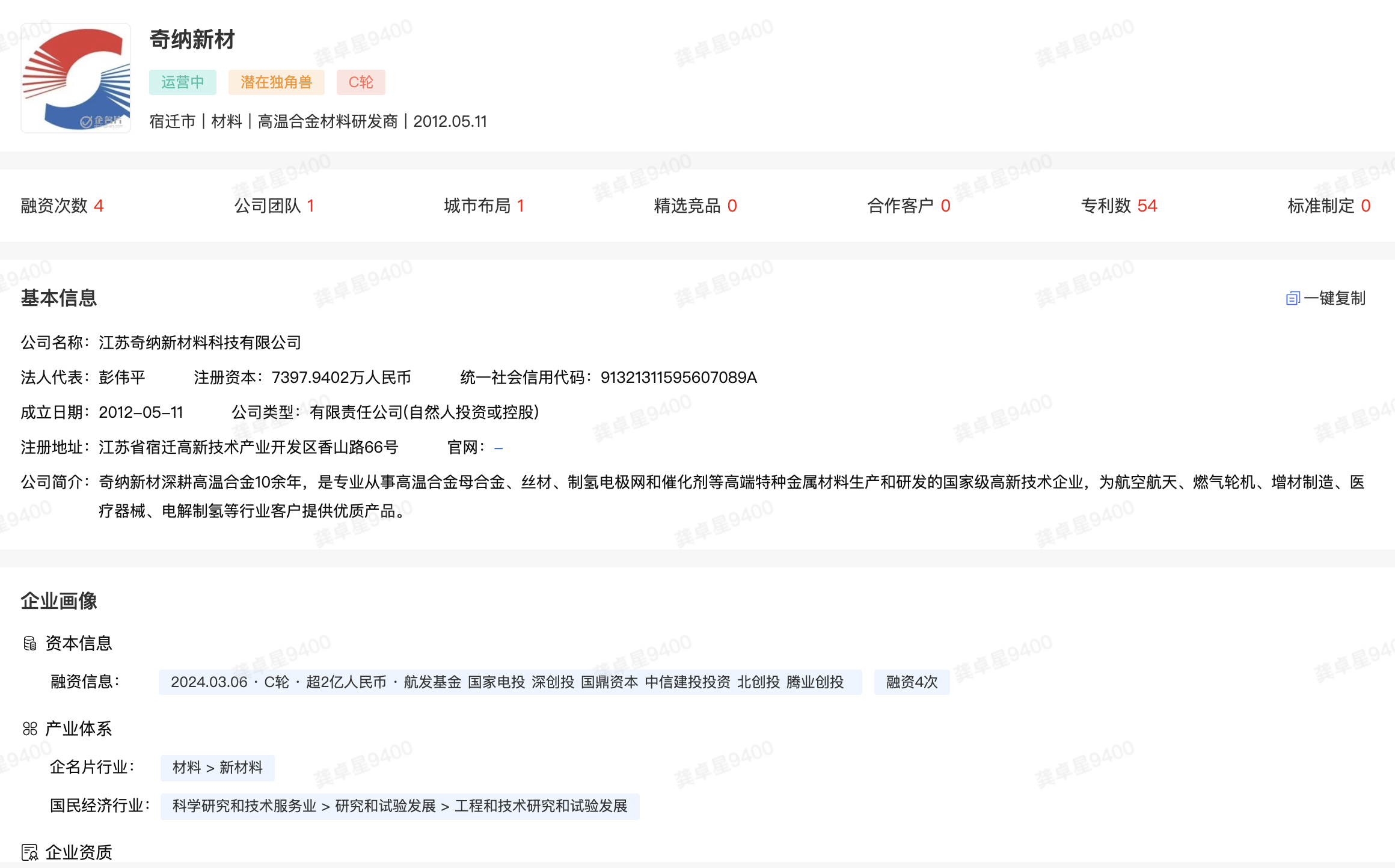This screenshot has width=1395, height=868.
Task: Click the company type 有限责任公司(自然人投资或控股)
Action: (425, 412)
